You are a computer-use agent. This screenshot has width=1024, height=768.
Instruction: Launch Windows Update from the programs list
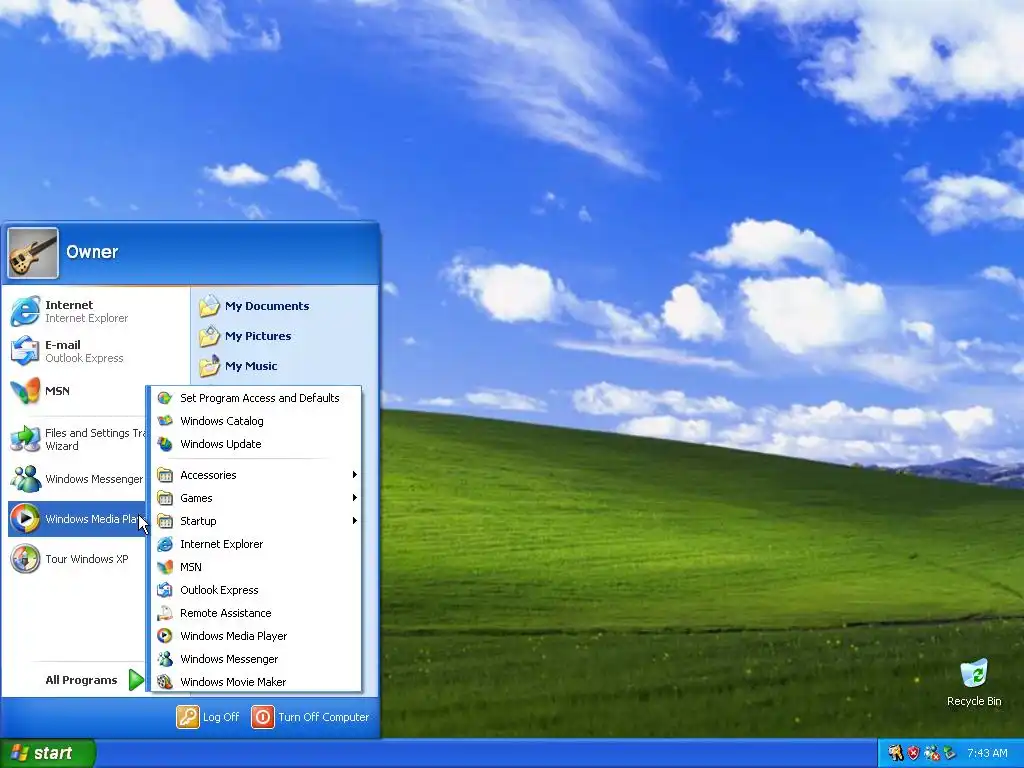[256, 444]
